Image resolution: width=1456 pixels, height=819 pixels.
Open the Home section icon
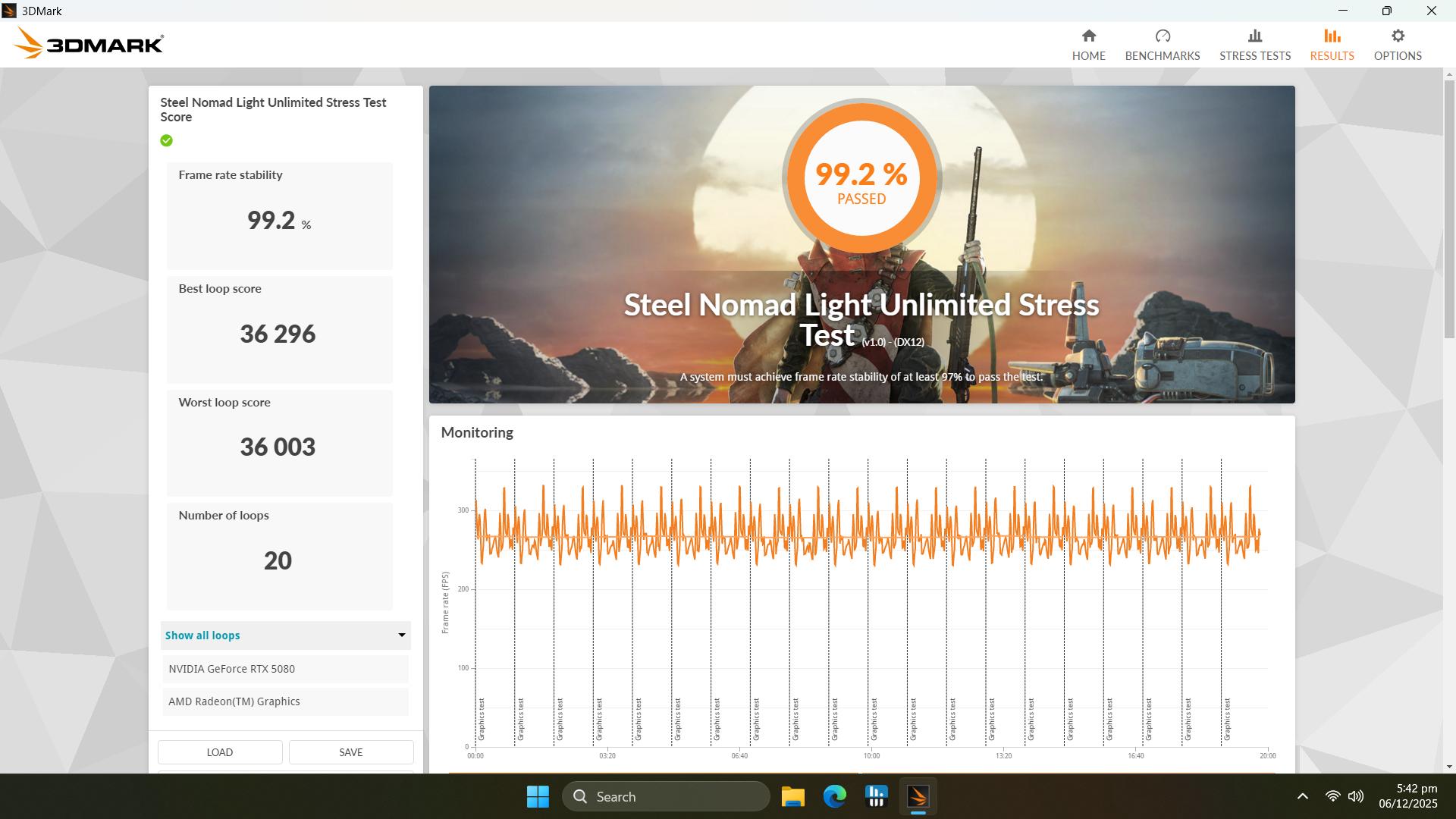click(1088, 36)
